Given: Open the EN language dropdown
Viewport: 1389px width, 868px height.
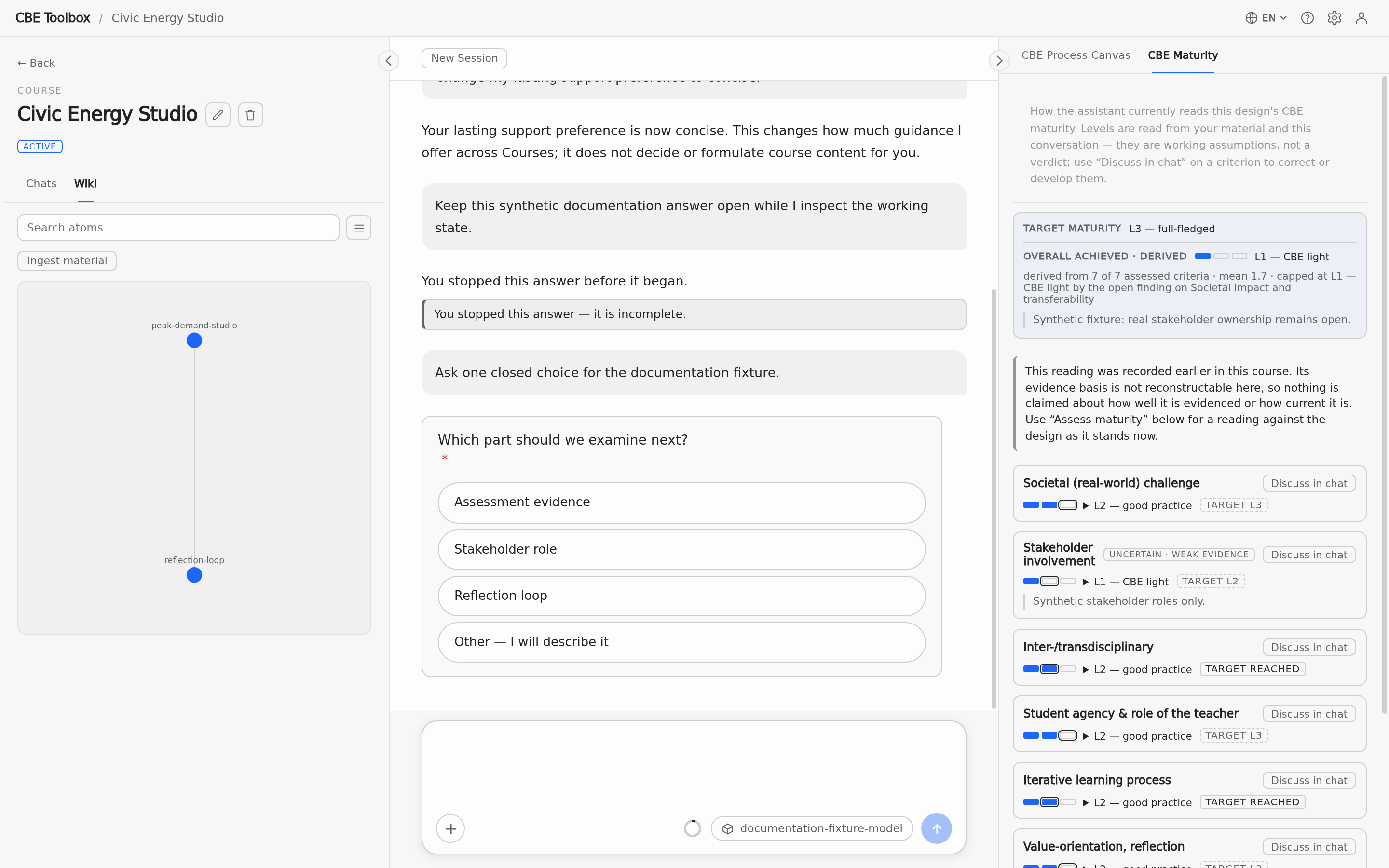Looking at the screenshot, I should (x=1266, y=18).
